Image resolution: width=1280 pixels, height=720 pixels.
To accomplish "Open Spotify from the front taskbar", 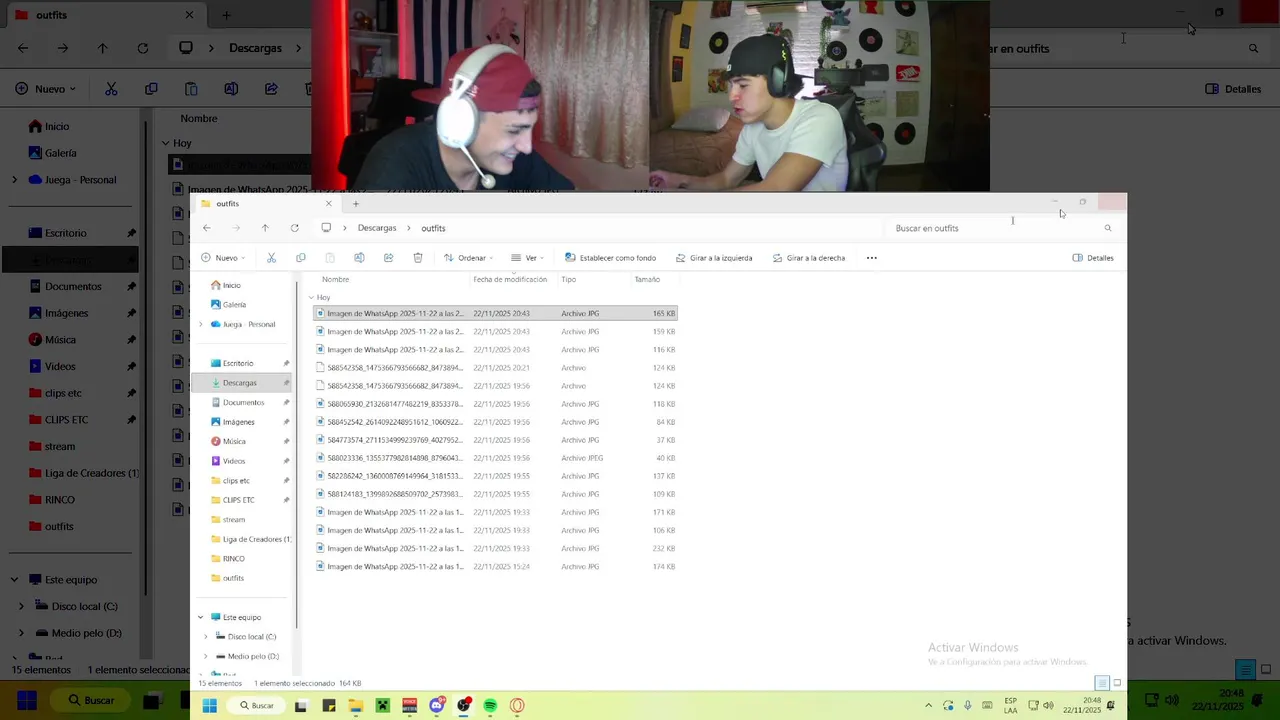I will pyautogui.click(x=490, y=706).
